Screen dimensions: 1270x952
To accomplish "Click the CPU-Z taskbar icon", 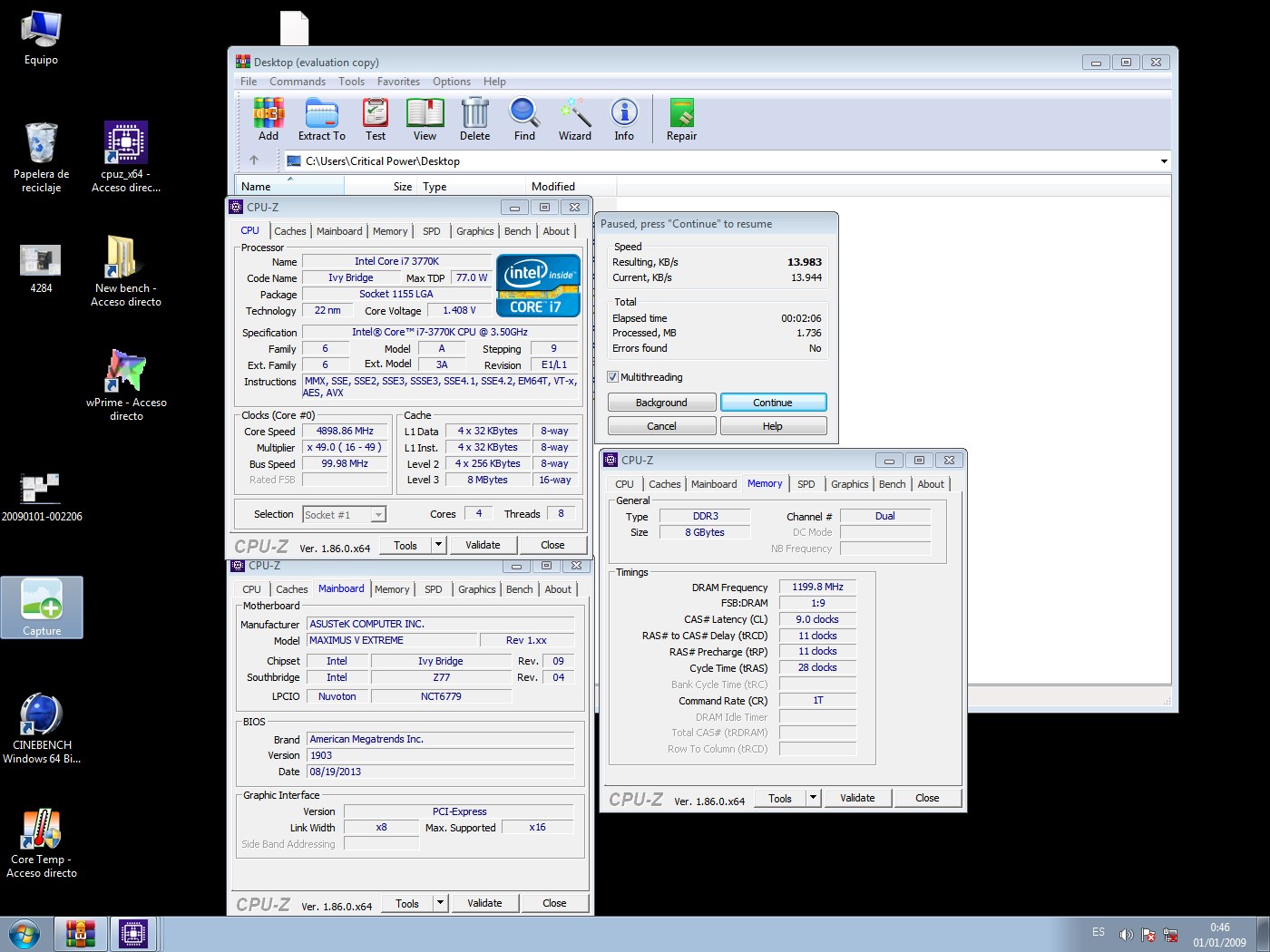I will click(x=133, y=933).
